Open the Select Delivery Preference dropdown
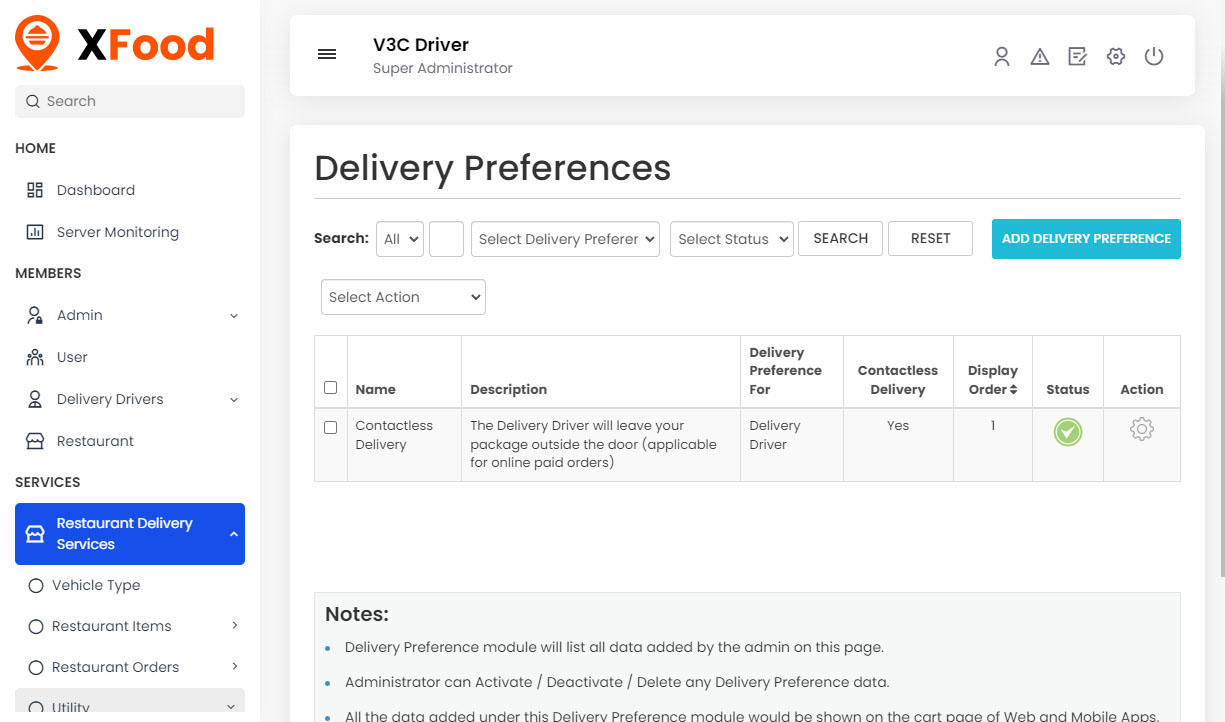1225x722 pixels. coord(565,239)
